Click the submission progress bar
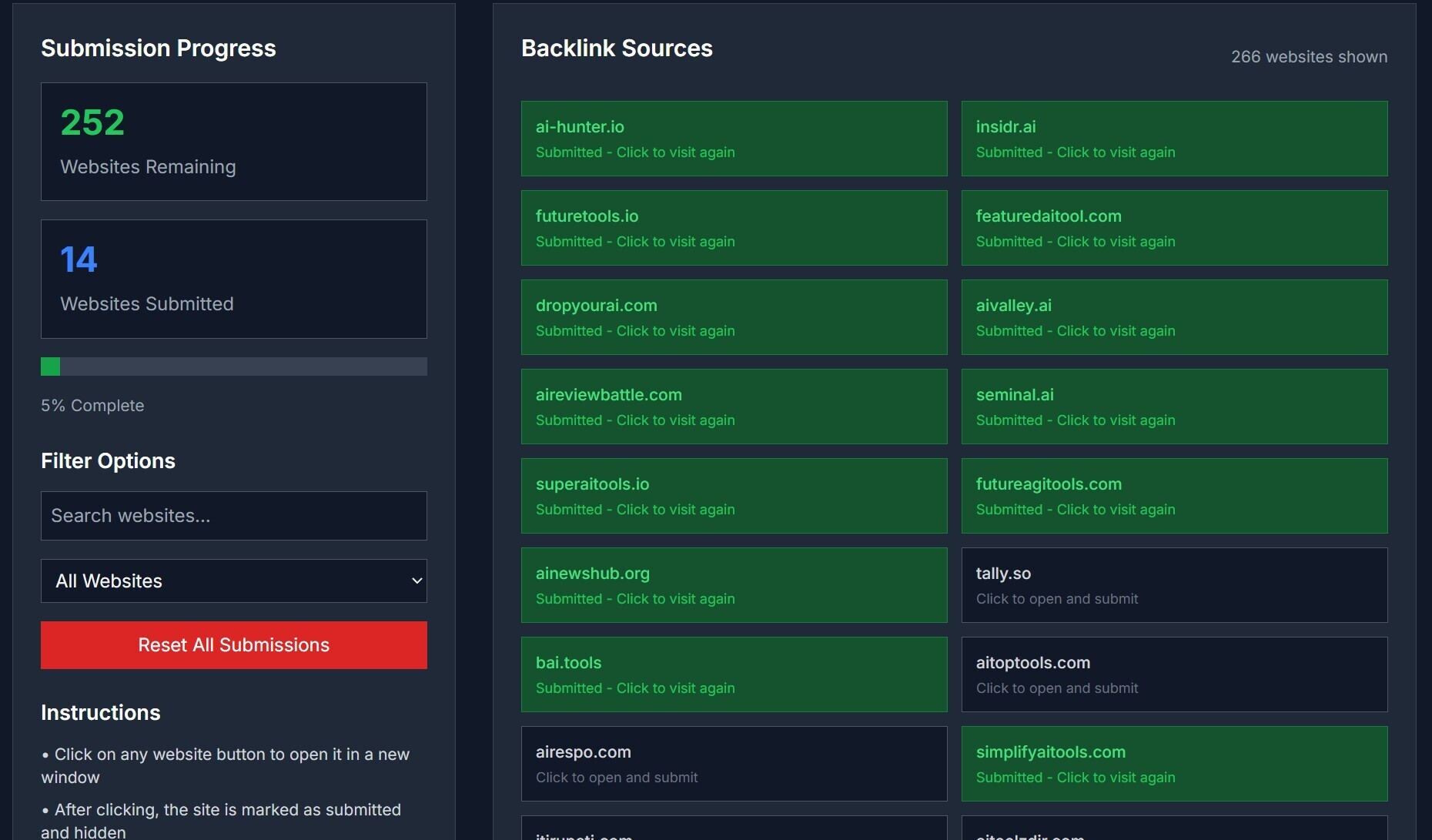1432x840 pixels. click(233, 366)
